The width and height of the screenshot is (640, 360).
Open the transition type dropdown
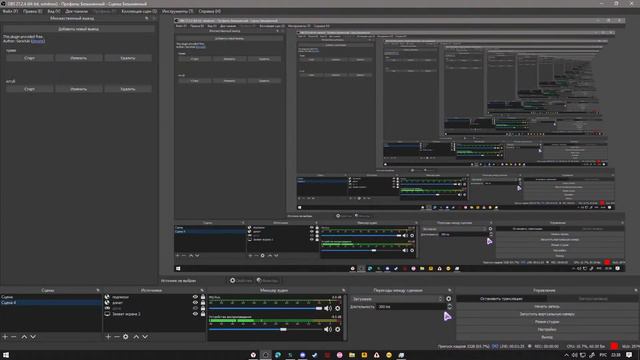point(397,299)
